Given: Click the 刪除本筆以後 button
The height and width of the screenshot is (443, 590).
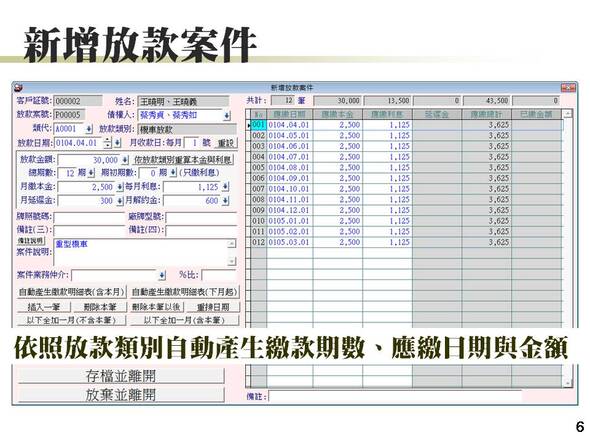Looking at the screenshot, I should [157, 307].
